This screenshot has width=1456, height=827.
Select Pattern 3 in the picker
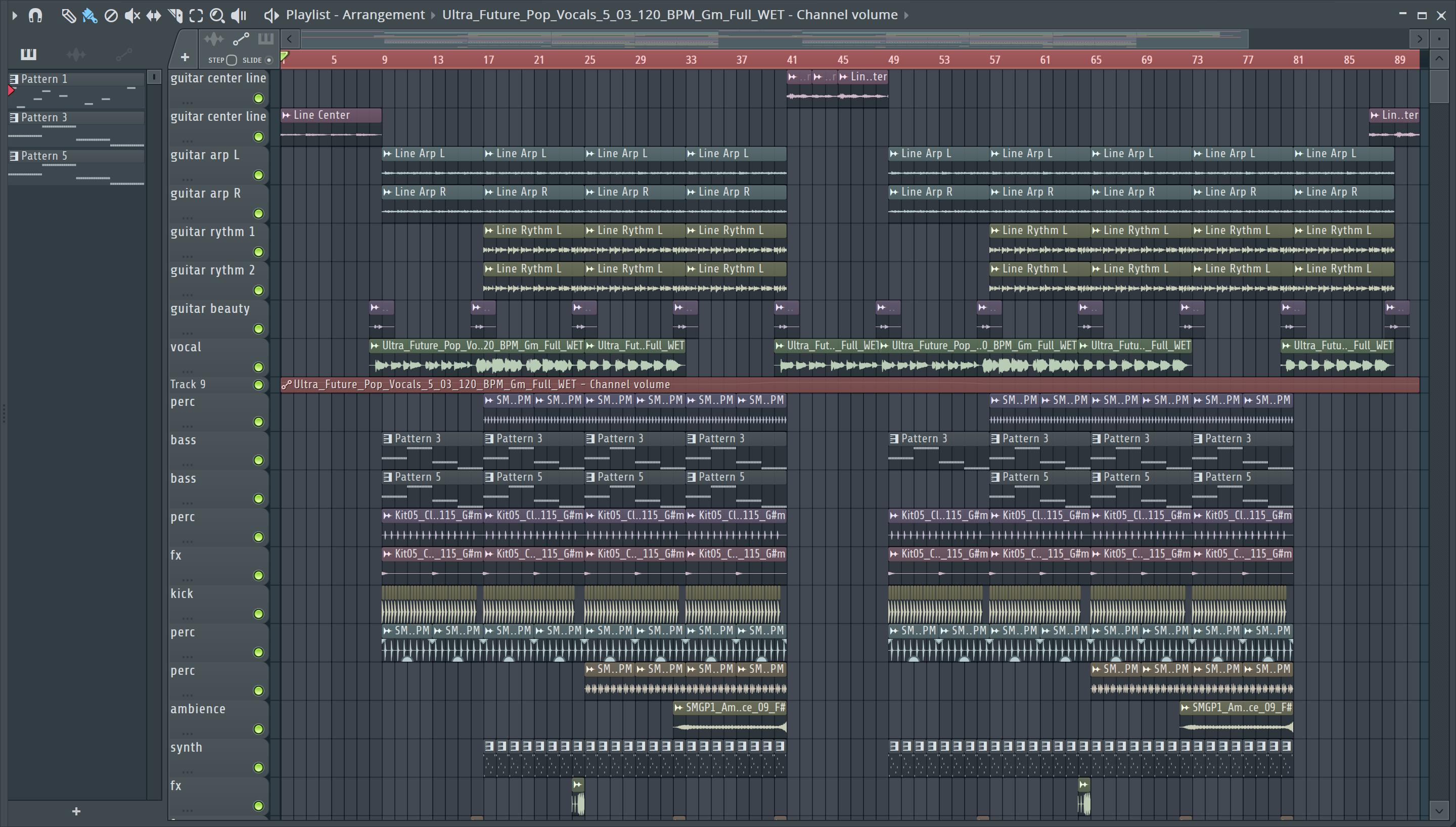pyautogui.click(x=44, y=118)
